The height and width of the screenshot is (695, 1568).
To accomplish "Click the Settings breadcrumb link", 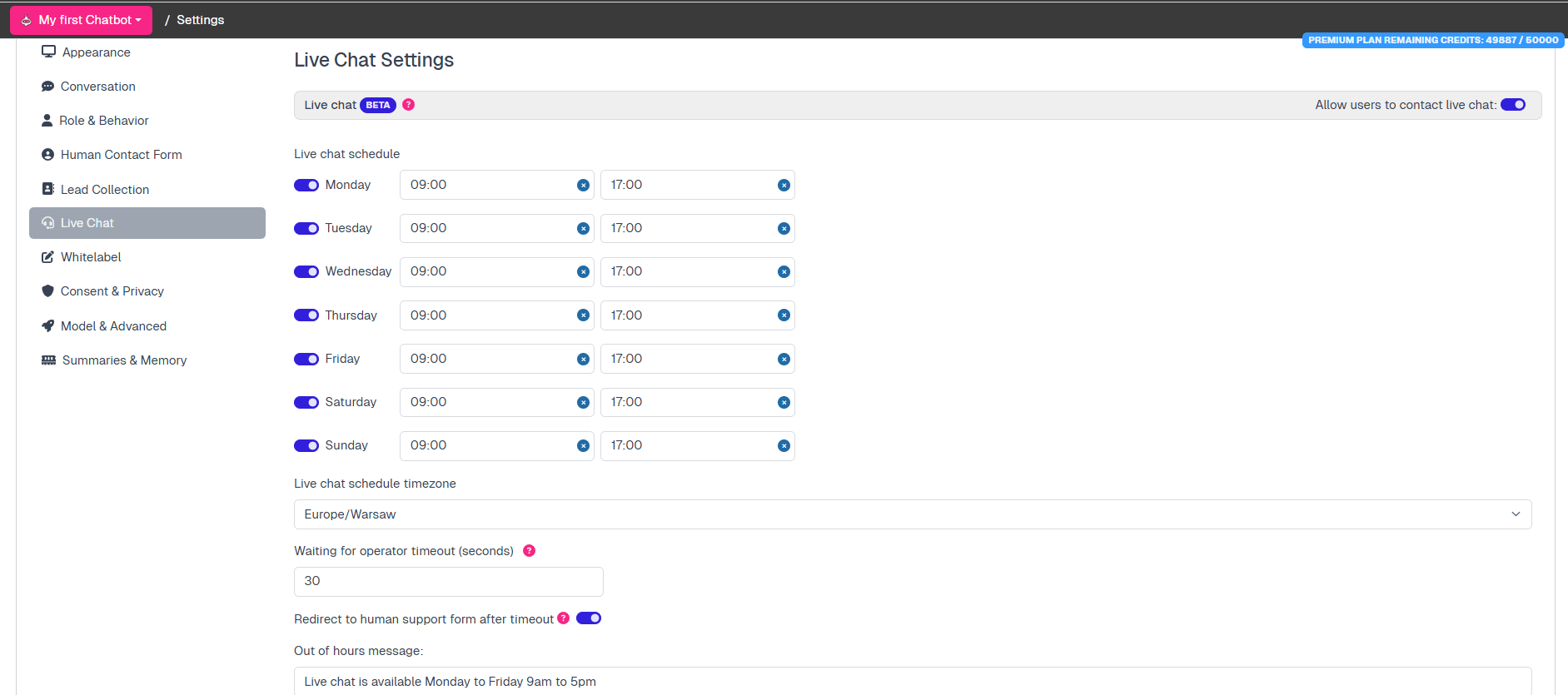I will (x=200, y=20).
